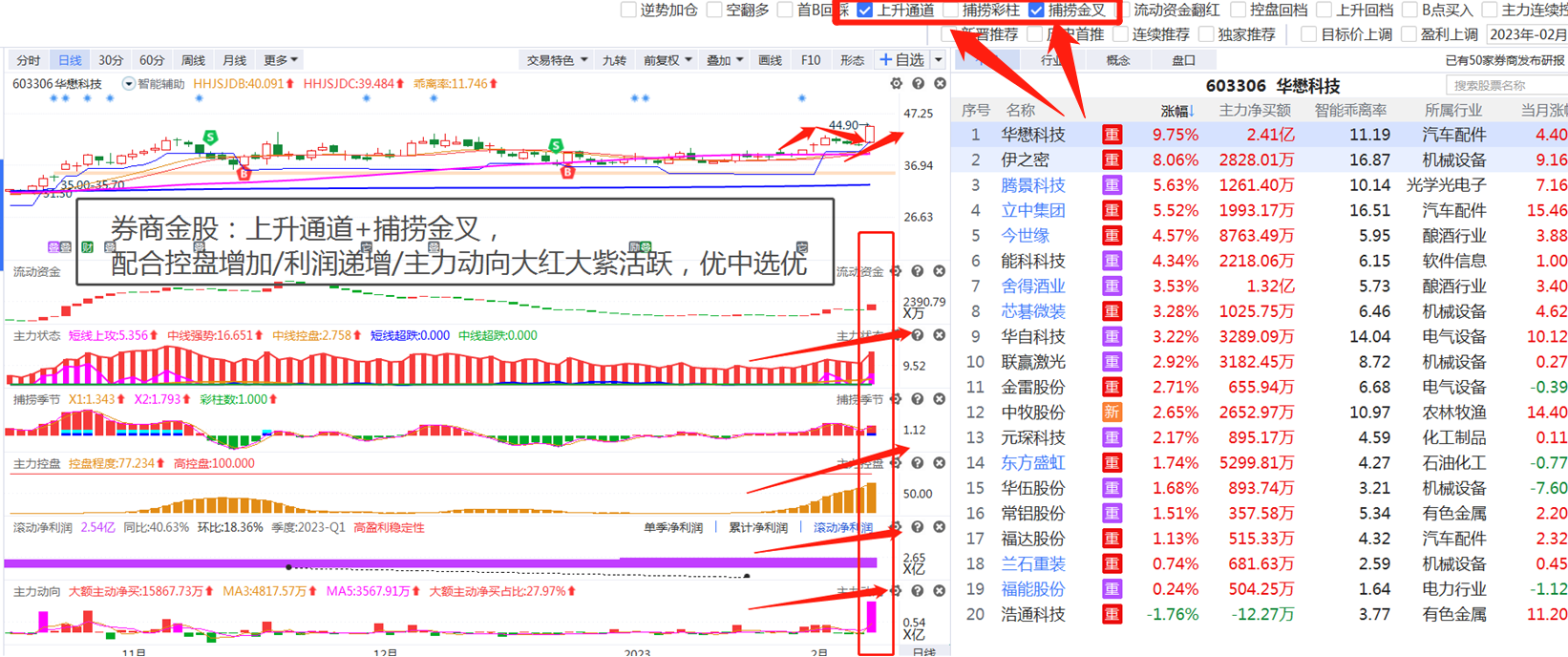Open the 2023年-02月 date selector

(x=1528, y=34)
